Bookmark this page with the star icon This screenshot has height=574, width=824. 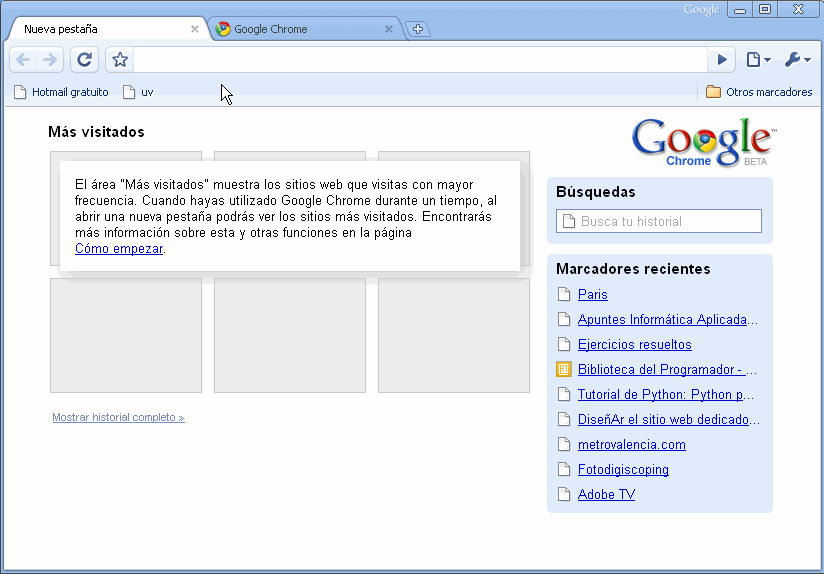coord(120,59)
